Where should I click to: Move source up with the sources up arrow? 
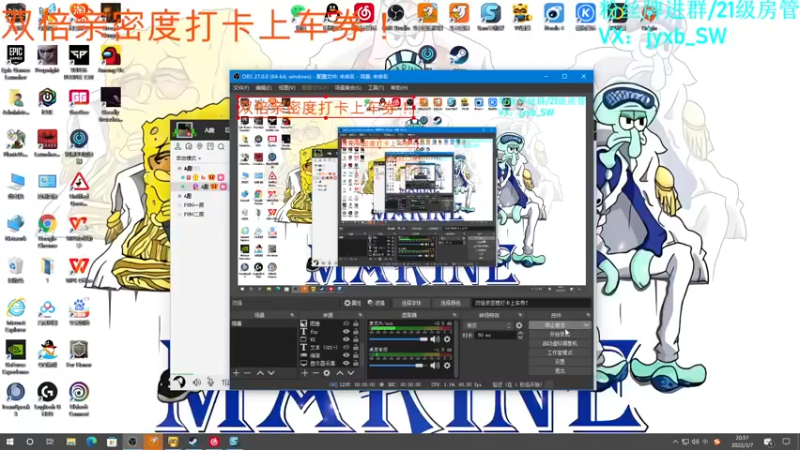340,373
